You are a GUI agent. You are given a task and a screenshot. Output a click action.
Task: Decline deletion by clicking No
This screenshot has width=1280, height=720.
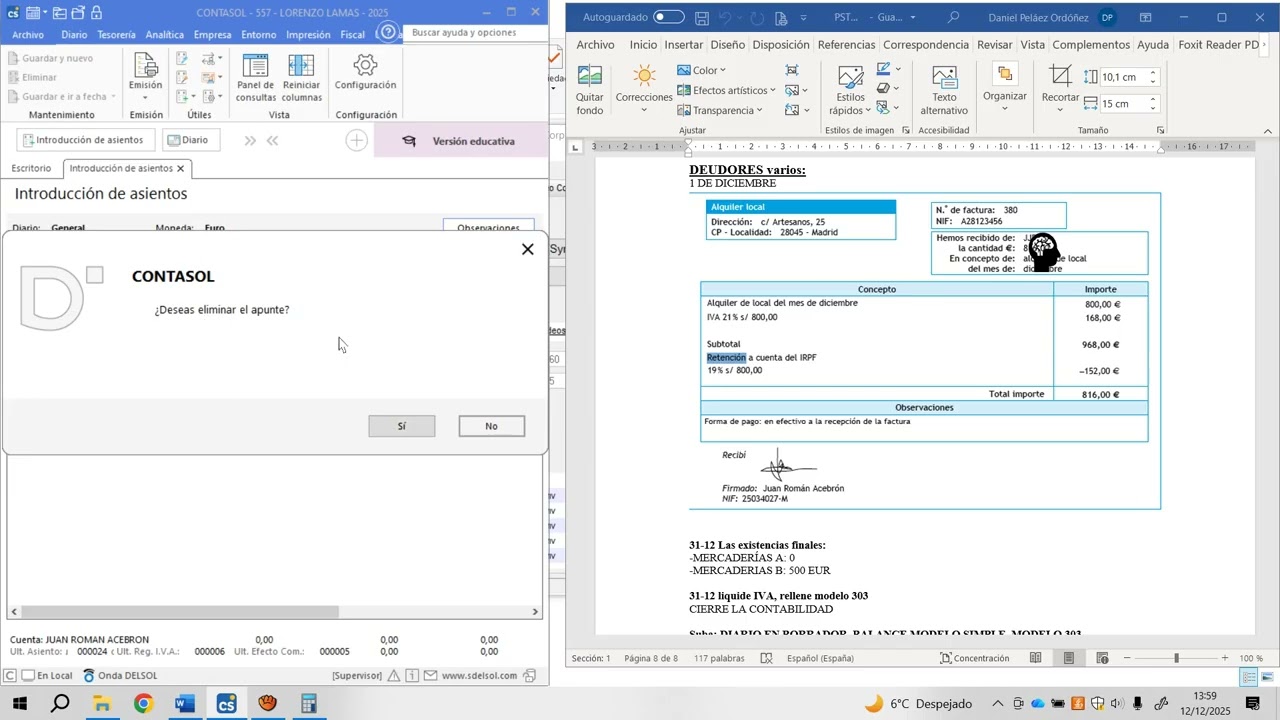[491, 426]
